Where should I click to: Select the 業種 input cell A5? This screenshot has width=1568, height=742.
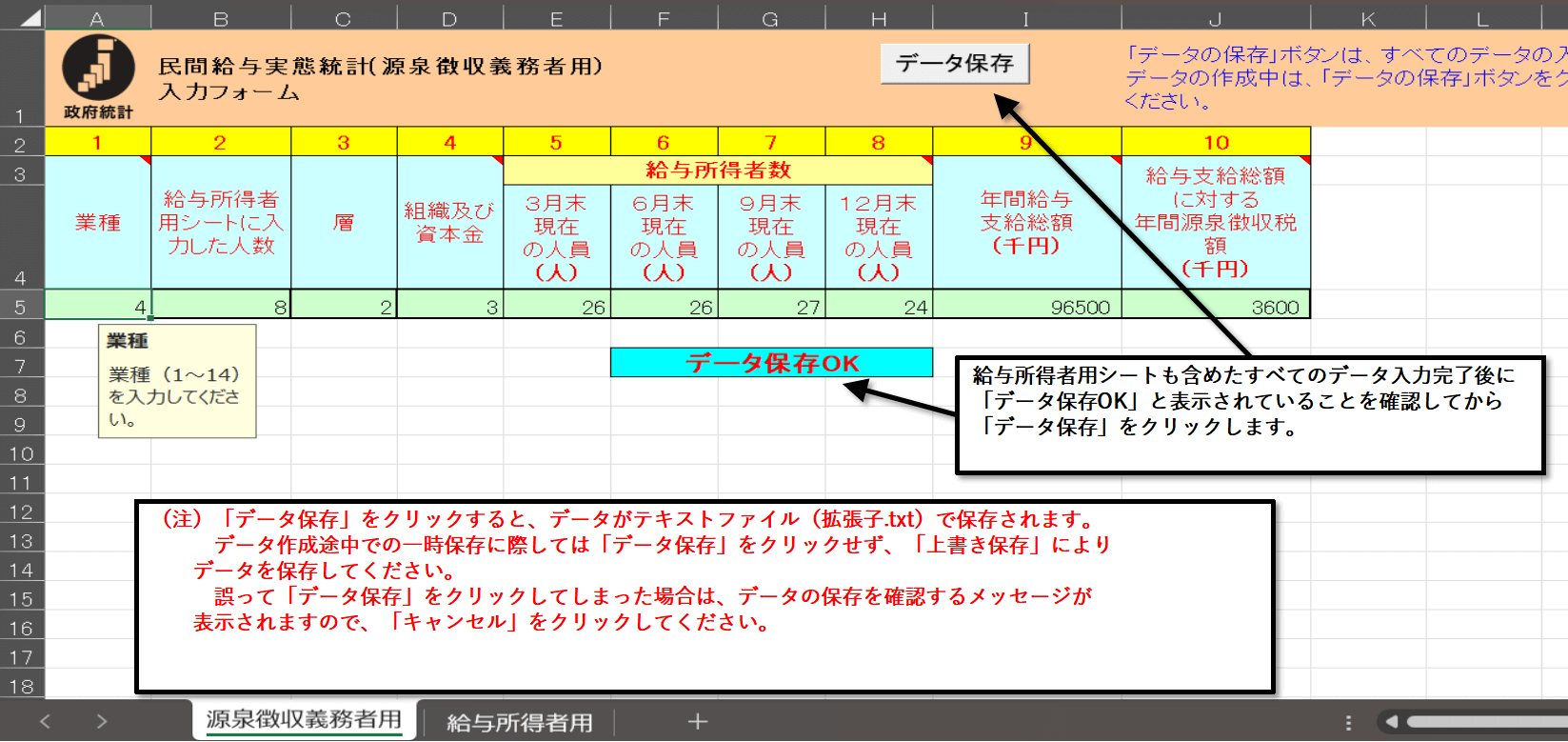97,306
